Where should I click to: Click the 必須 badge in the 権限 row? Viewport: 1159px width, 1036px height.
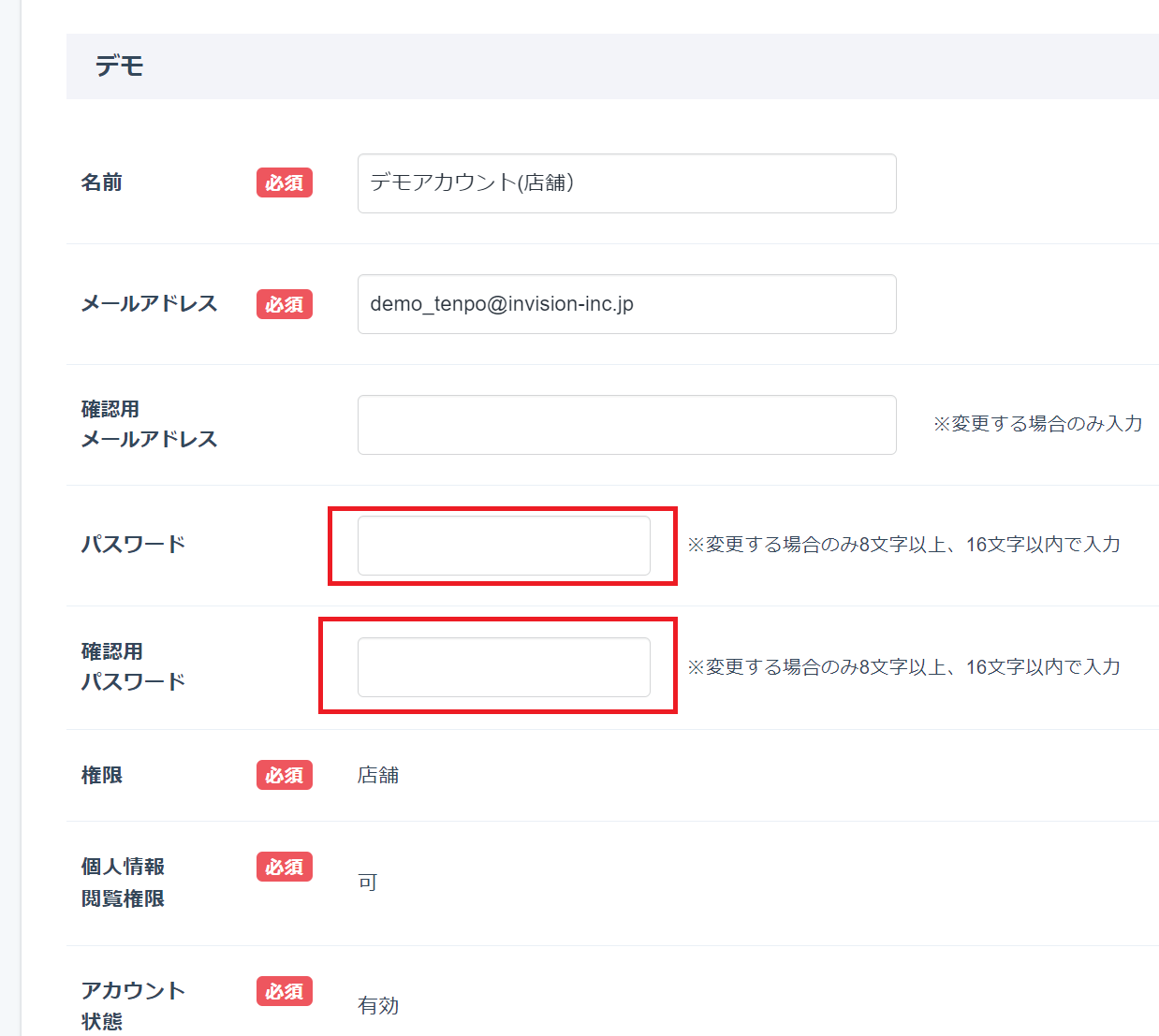click(x=285, y=775)
